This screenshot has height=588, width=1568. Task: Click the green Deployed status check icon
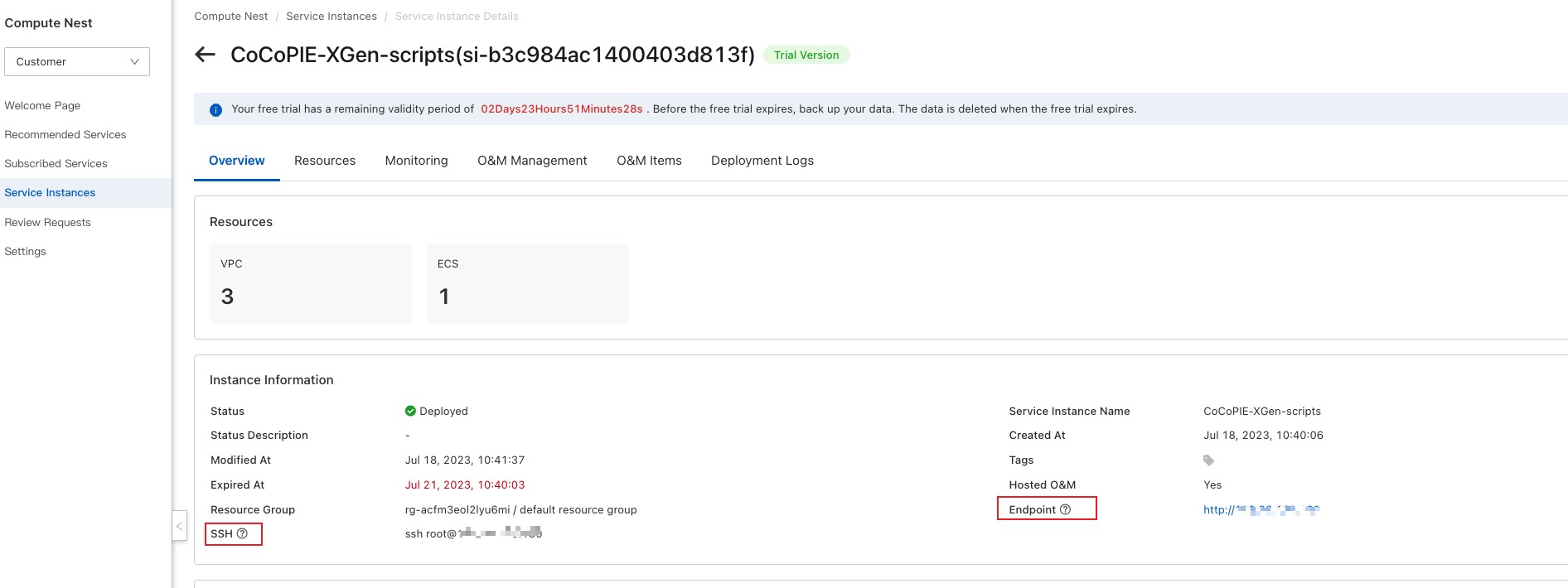click(x=410, y=411)
